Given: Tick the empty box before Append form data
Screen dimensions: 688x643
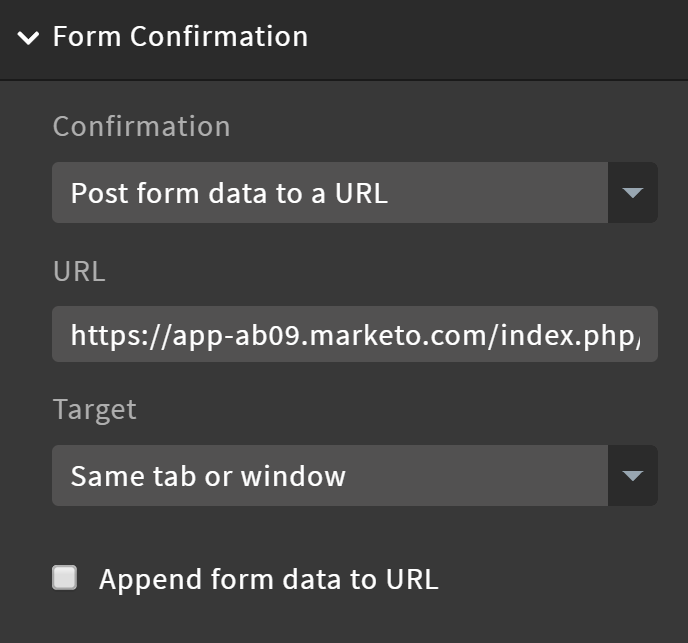Looking at the screenshot, I should coord(64,578).
